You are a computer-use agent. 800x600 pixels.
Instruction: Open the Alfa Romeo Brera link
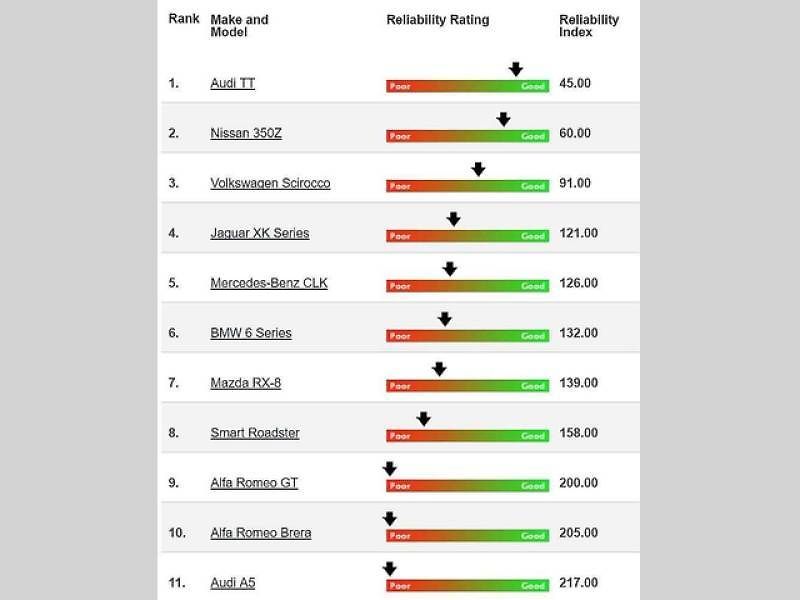[x=261, y=533]
